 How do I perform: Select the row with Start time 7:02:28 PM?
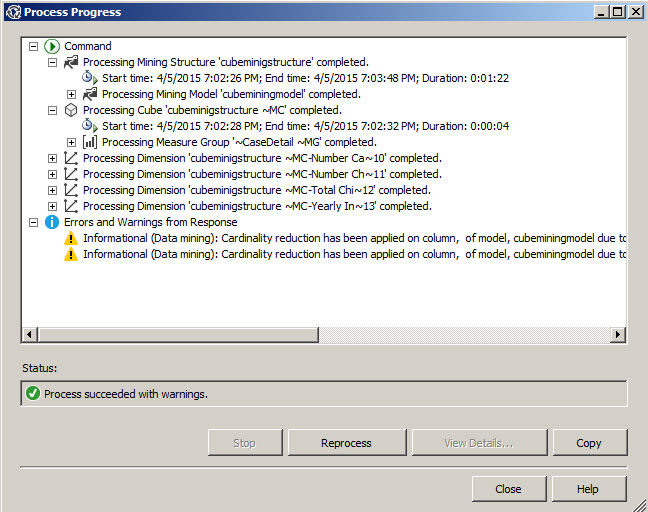pos(305,126)
